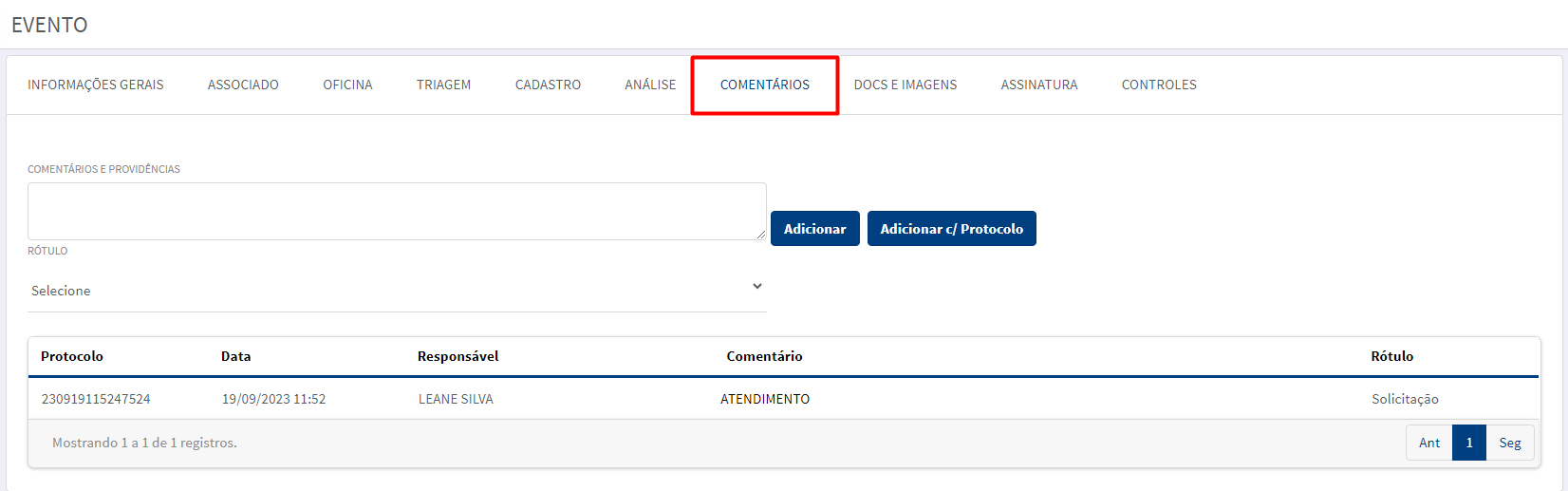1568x491 pixels.
Task: Go to previous page with Ant
Action: (1429, 443)
